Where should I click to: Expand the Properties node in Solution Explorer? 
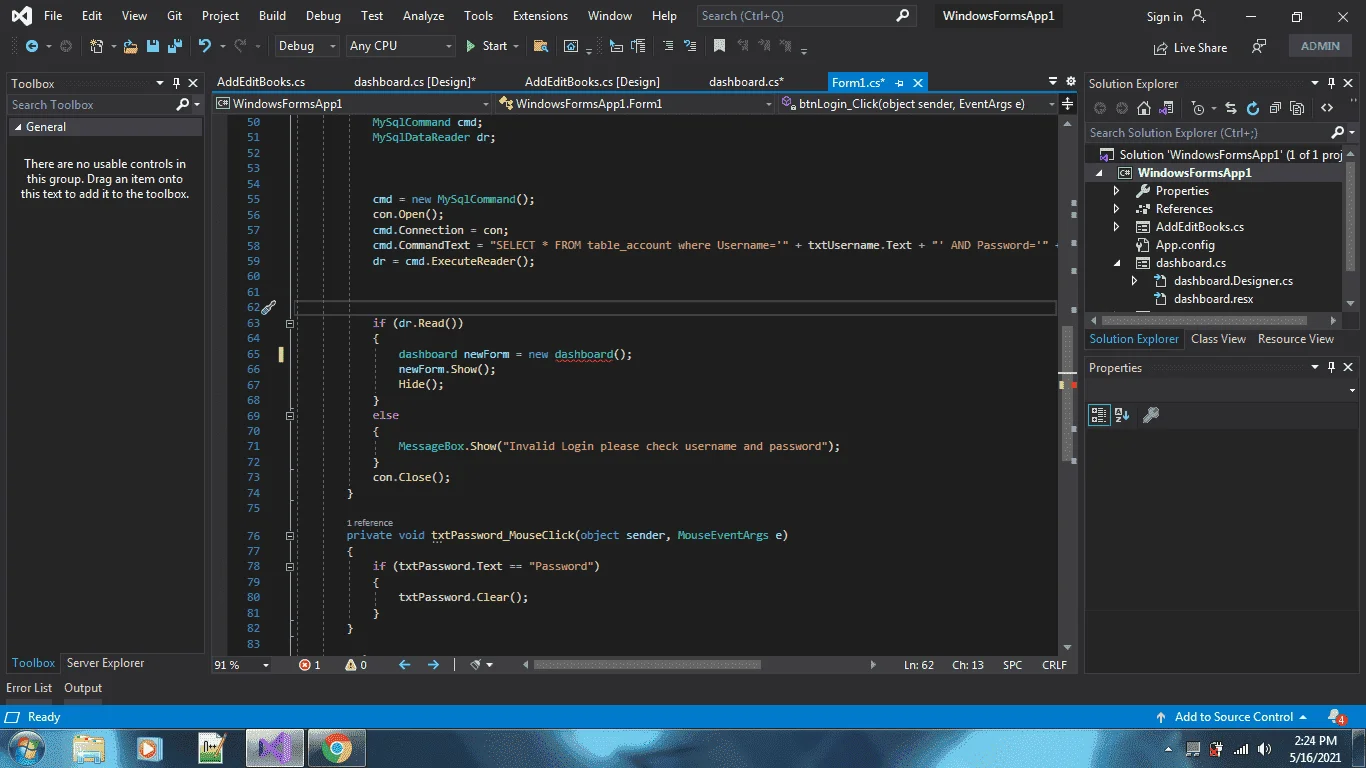tap(1117, 191)
